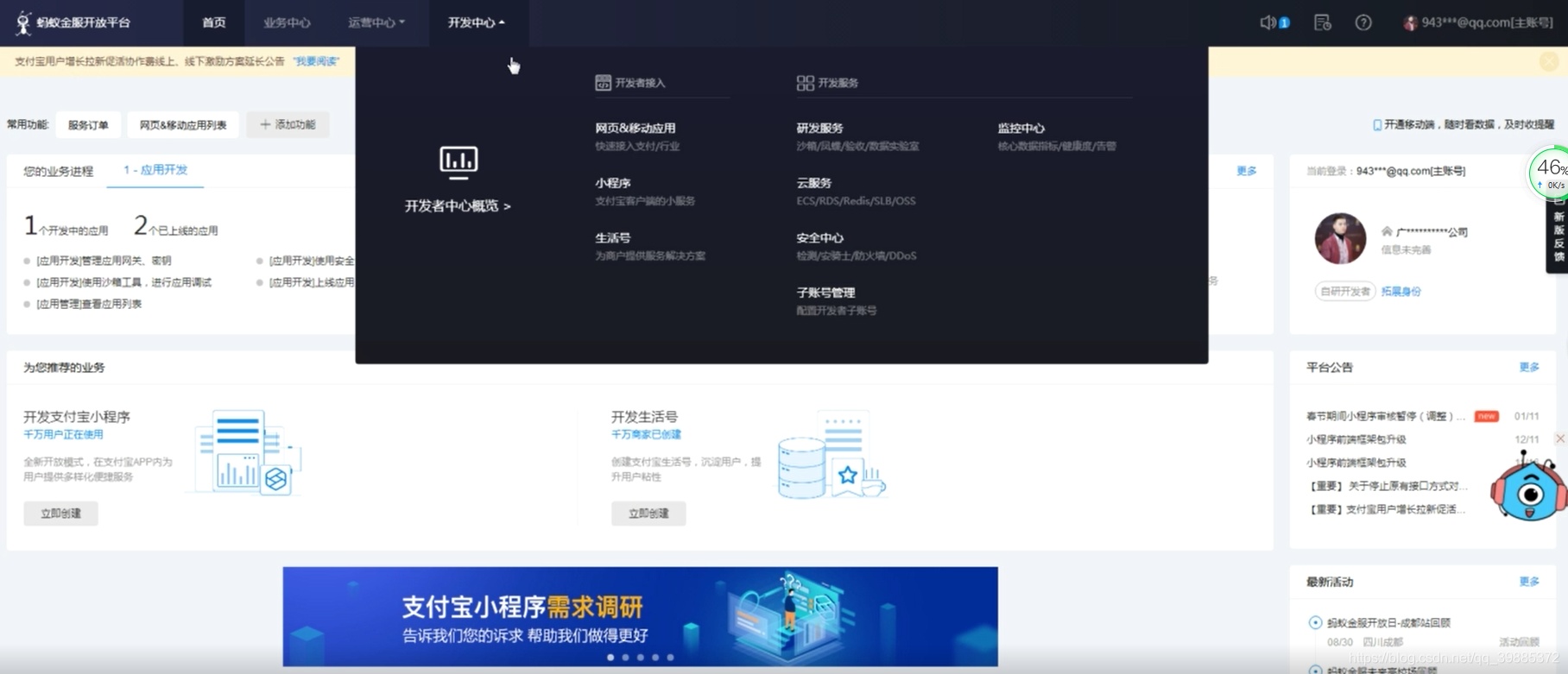Open 更多 in business progress panel
Image resolution: width=1568 pixels, height=674 pixels.
click(1247, 171)
